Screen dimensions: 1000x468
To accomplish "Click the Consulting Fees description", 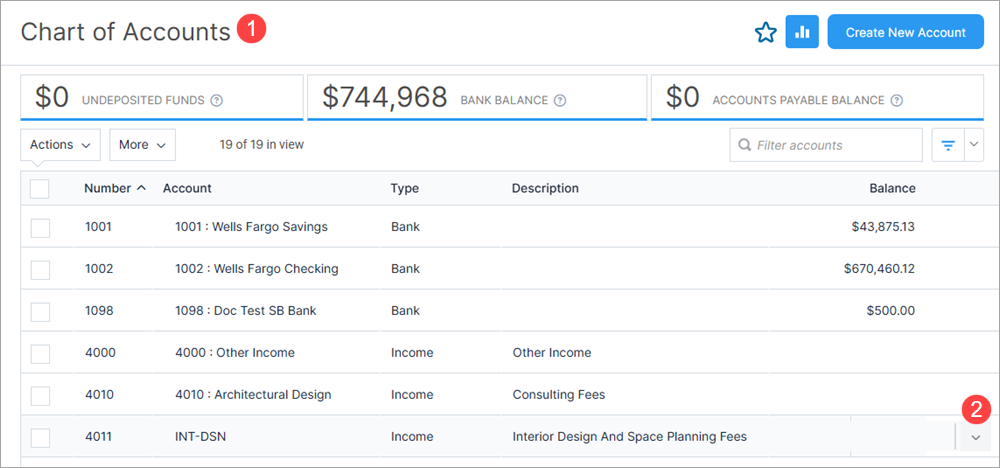I will click(559, 395).
